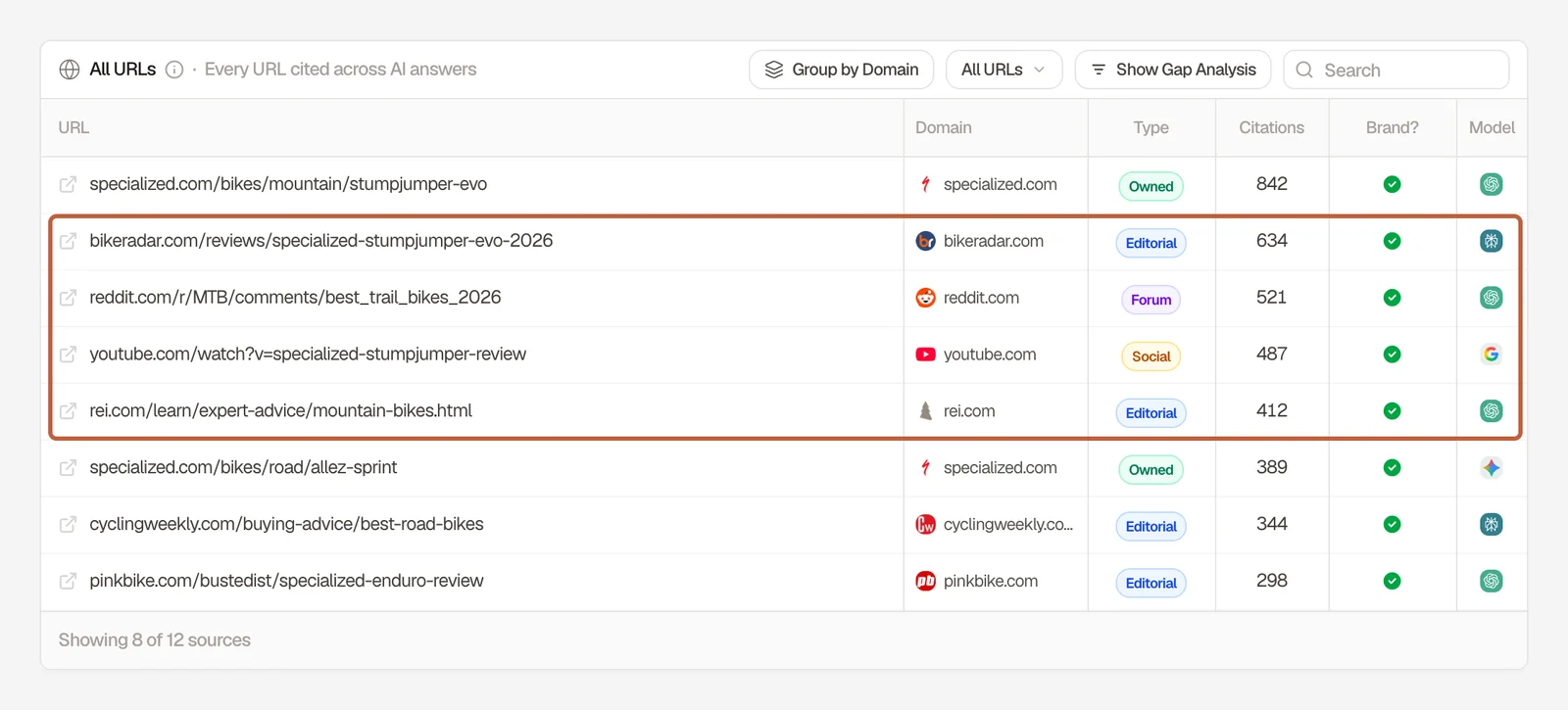
Task: Click 'Showing 8 of 12 sources' footer text
Action: [155, 640]
